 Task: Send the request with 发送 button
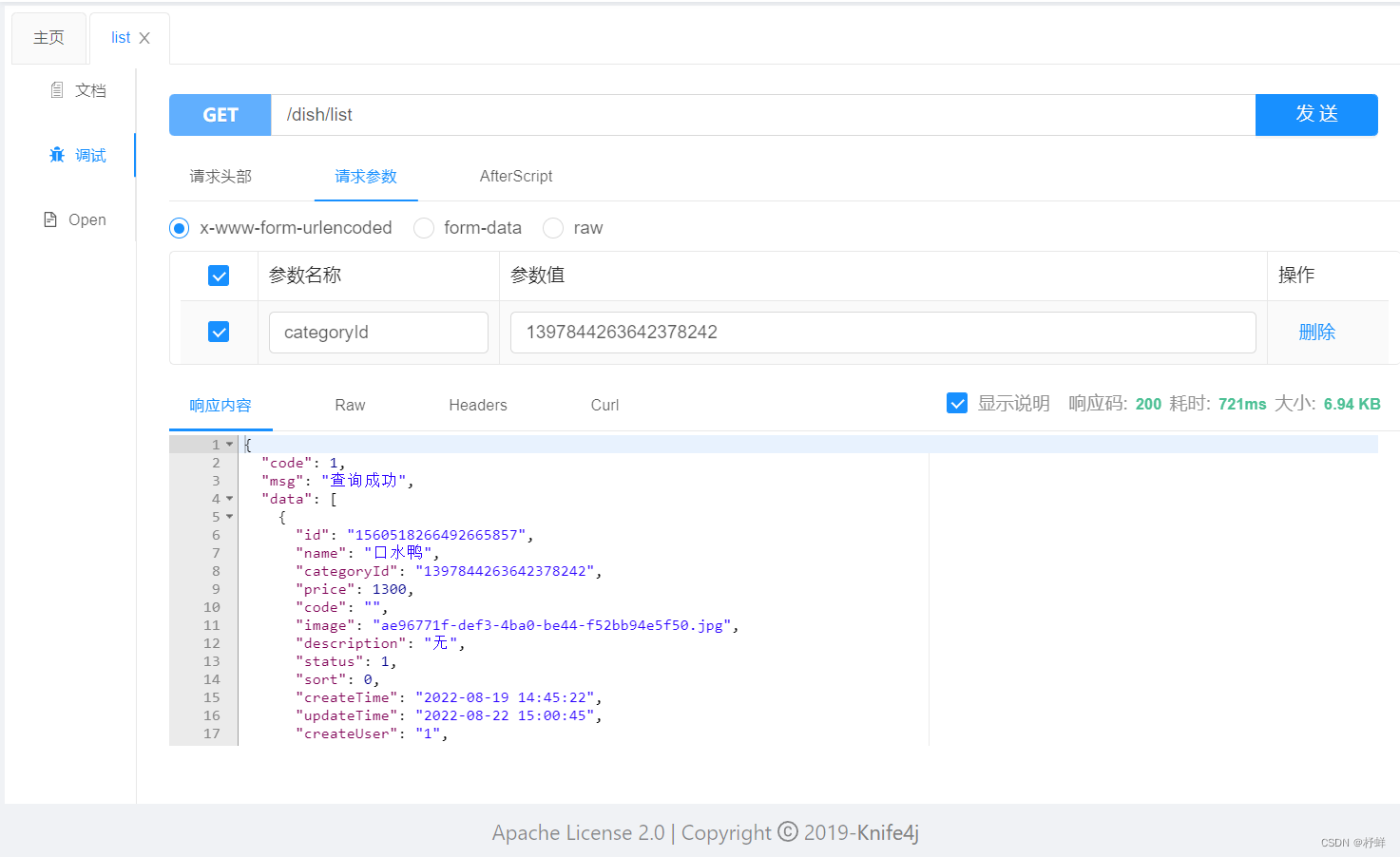(1316, 115)
